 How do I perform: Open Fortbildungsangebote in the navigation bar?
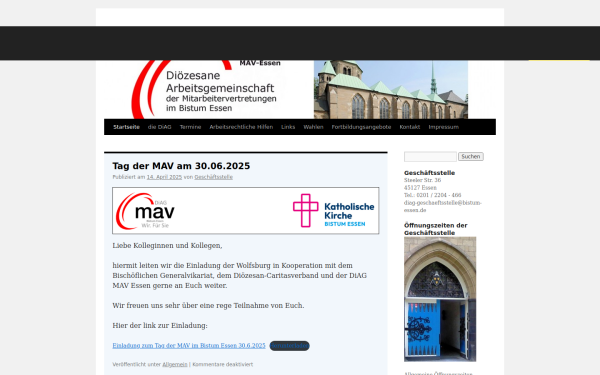click(361, 127)
